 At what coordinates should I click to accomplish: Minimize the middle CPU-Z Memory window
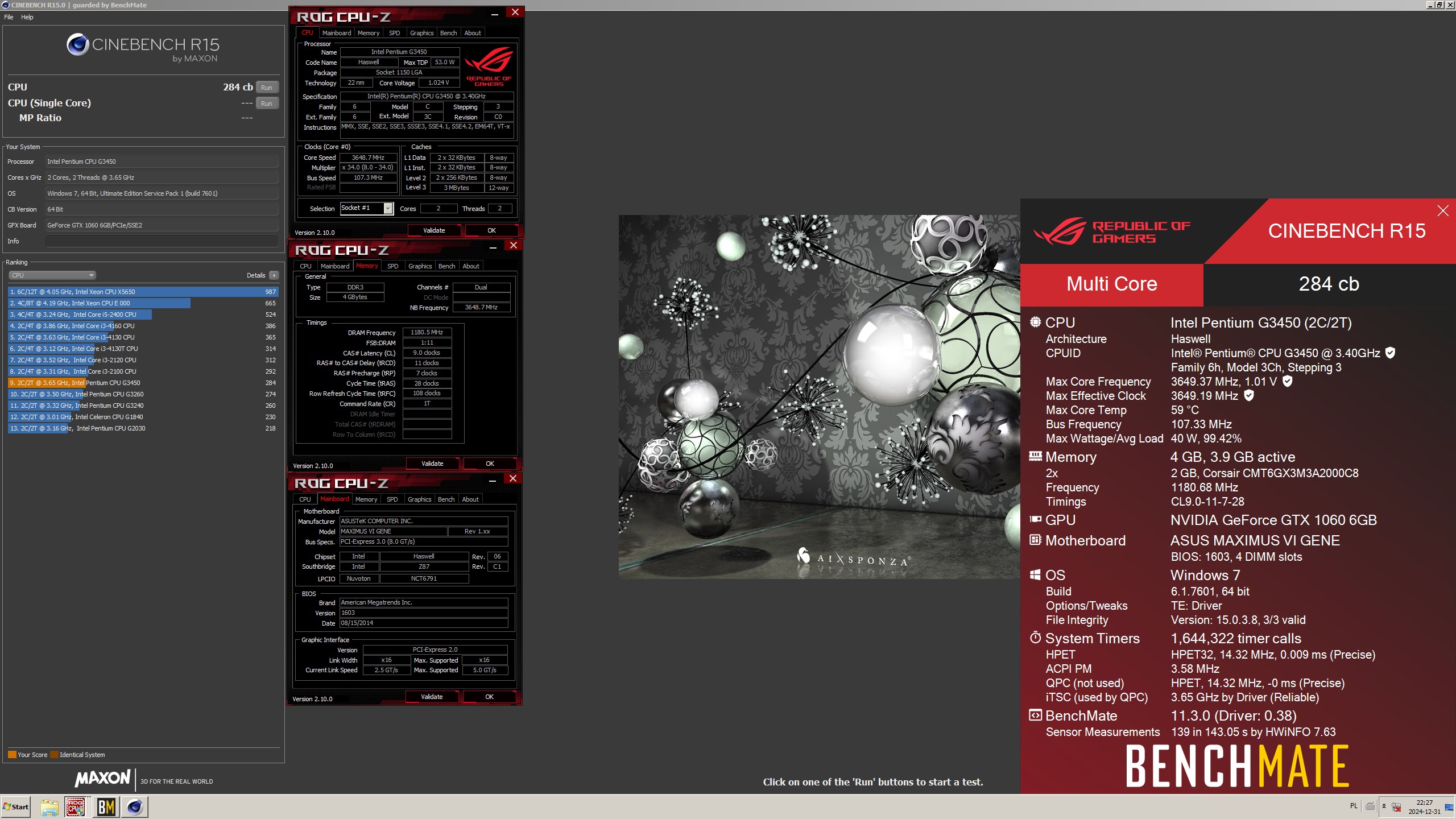coord(493,247)
